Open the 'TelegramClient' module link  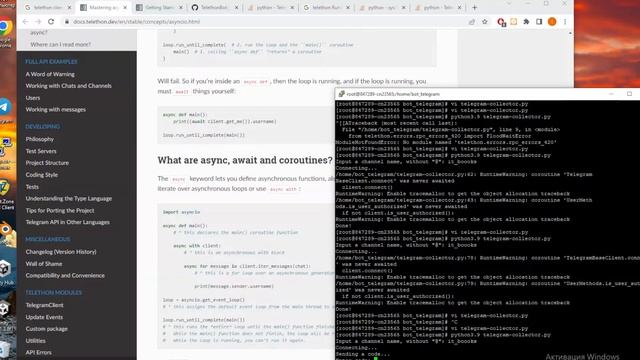[44, 305]
